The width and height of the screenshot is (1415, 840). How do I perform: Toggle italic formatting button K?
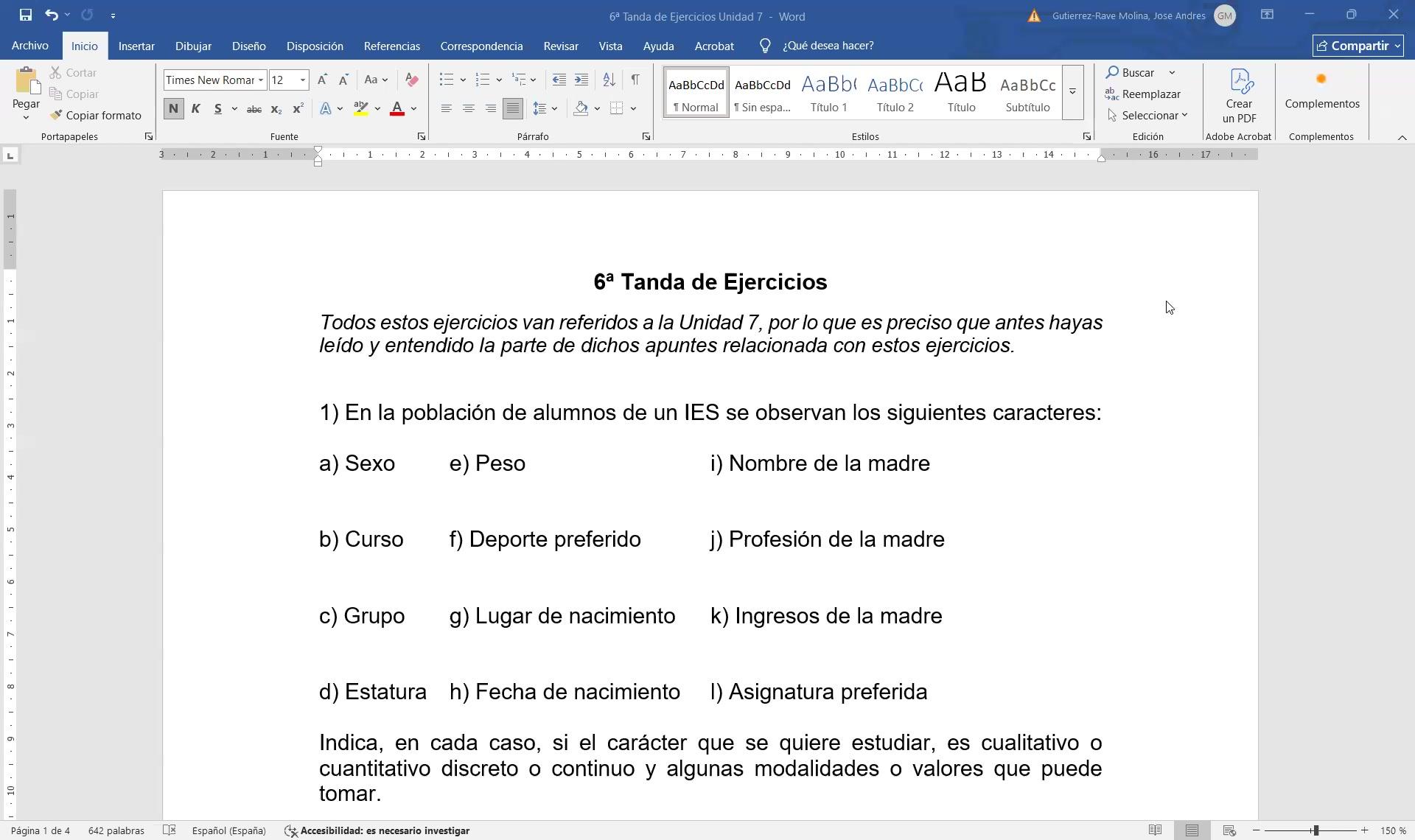[x=195, y=108]
